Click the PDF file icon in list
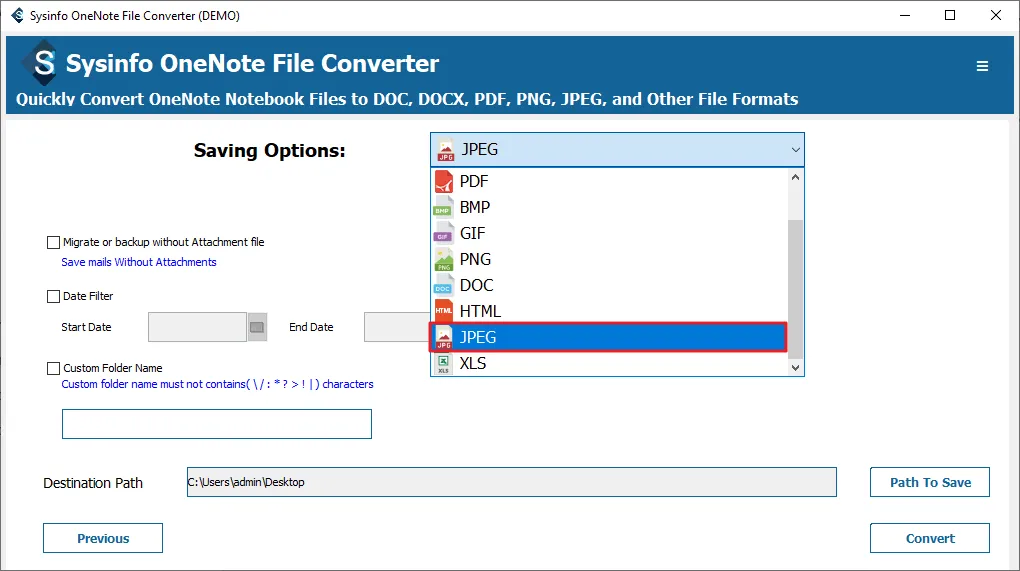Image resolution: width=1020 pixels, height=571 pixels. tap(444, 181)
